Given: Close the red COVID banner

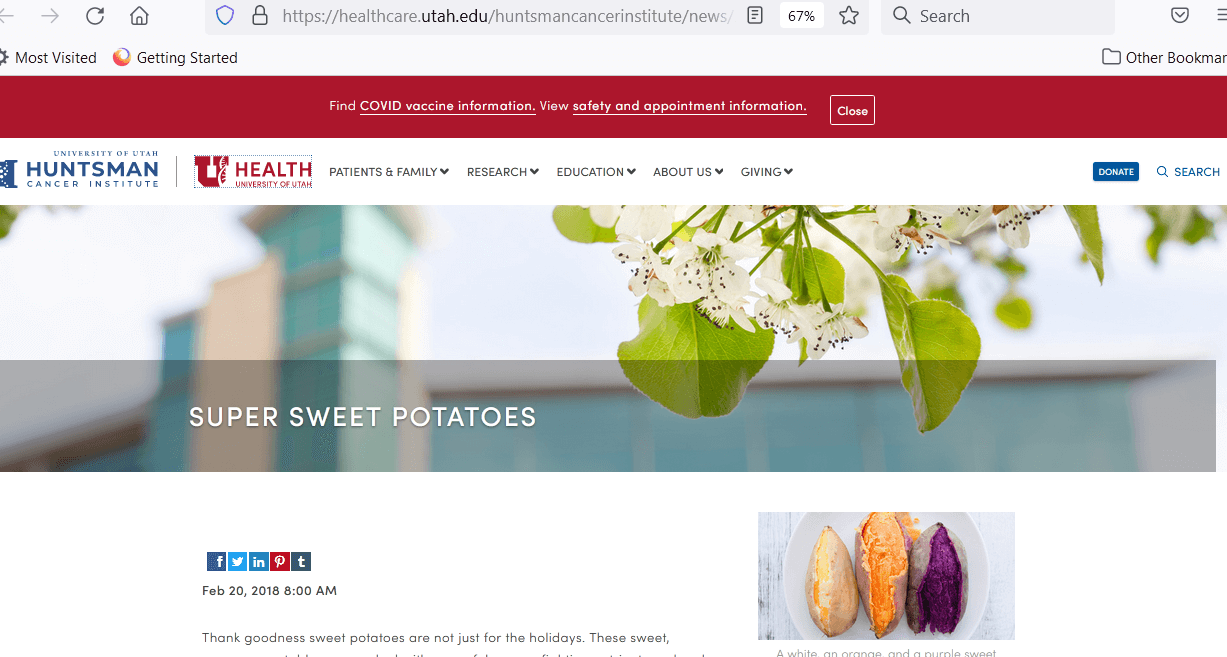Looking at the screenshot, I should tap(852, 110).
